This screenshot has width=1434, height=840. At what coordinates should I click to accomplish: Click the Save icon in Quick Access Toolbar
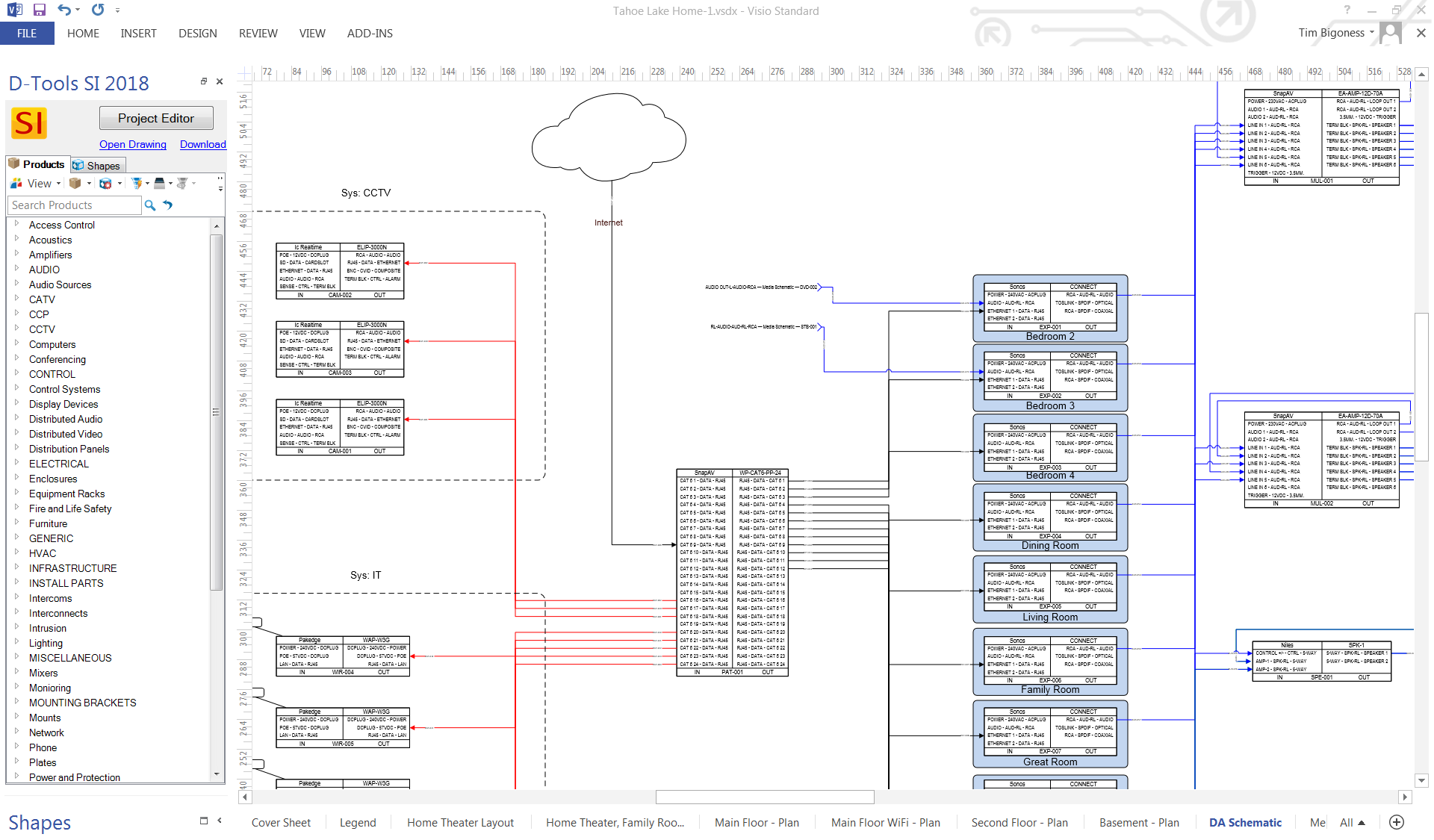click(40, 10)
